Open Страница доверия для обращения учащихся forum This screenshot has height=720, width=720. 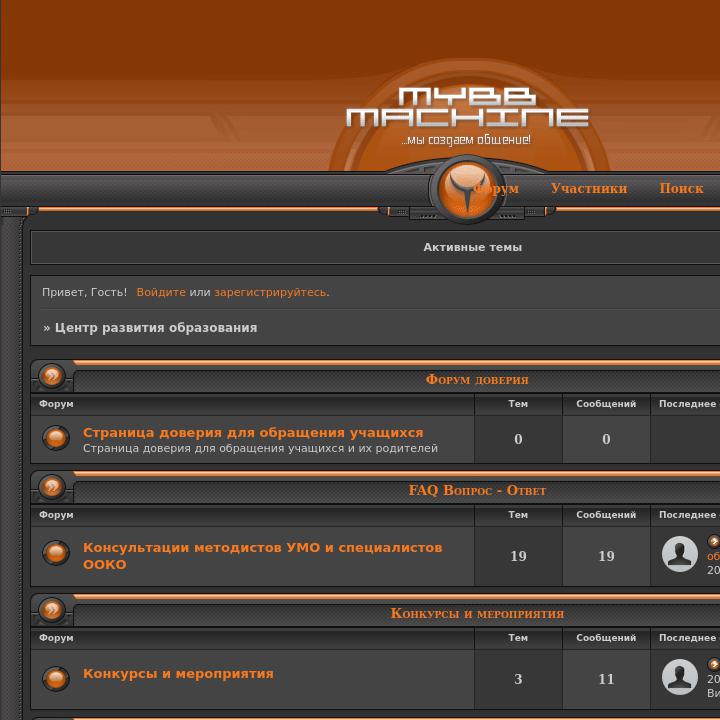coord(253,433)
